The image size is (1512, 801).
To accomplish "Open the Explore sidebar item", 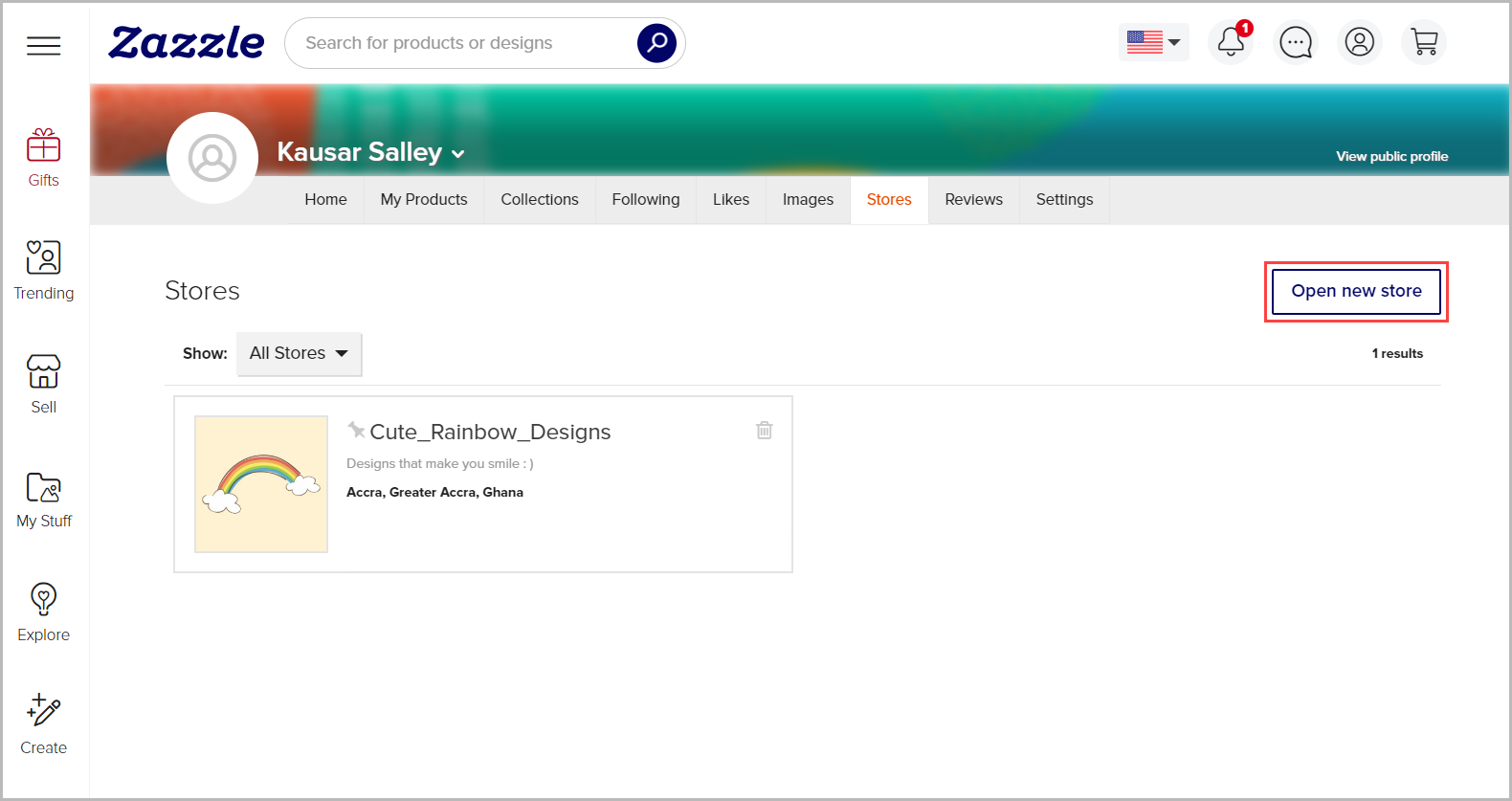I will click(43, 612).
